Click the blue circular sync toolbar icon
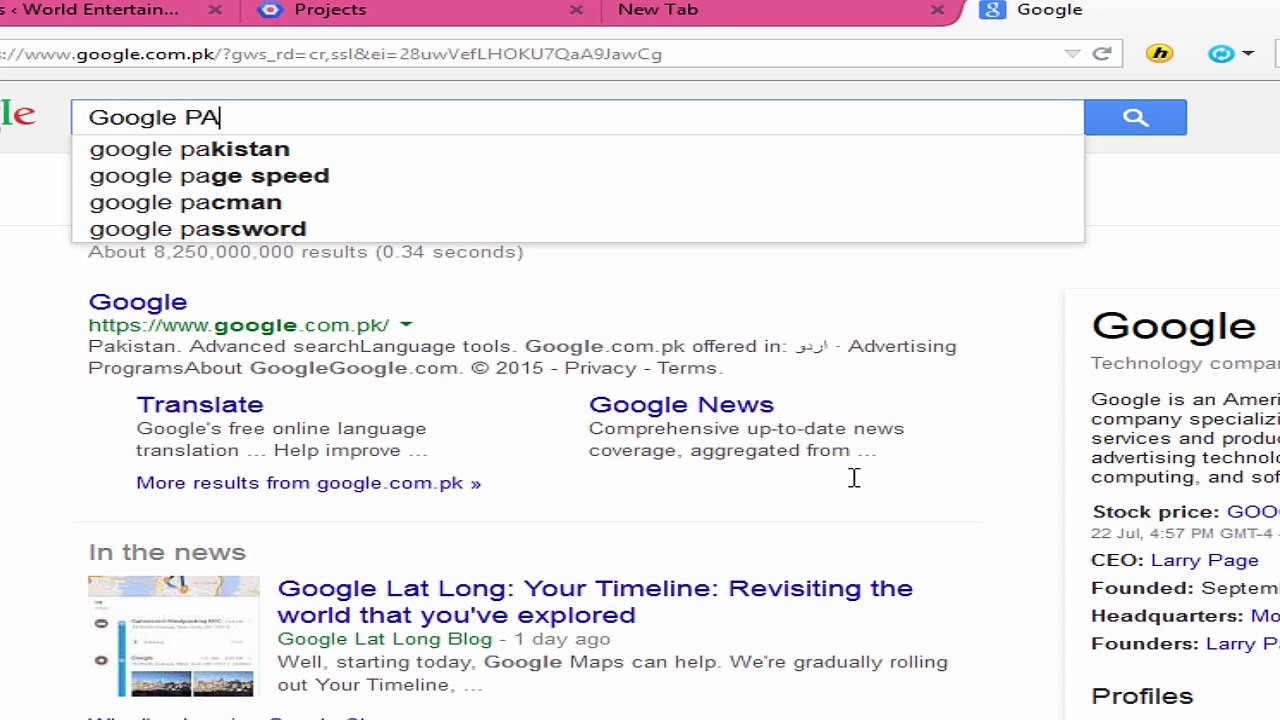The height and width of the screenshot is (720, 1280). tap(1221, 54)
